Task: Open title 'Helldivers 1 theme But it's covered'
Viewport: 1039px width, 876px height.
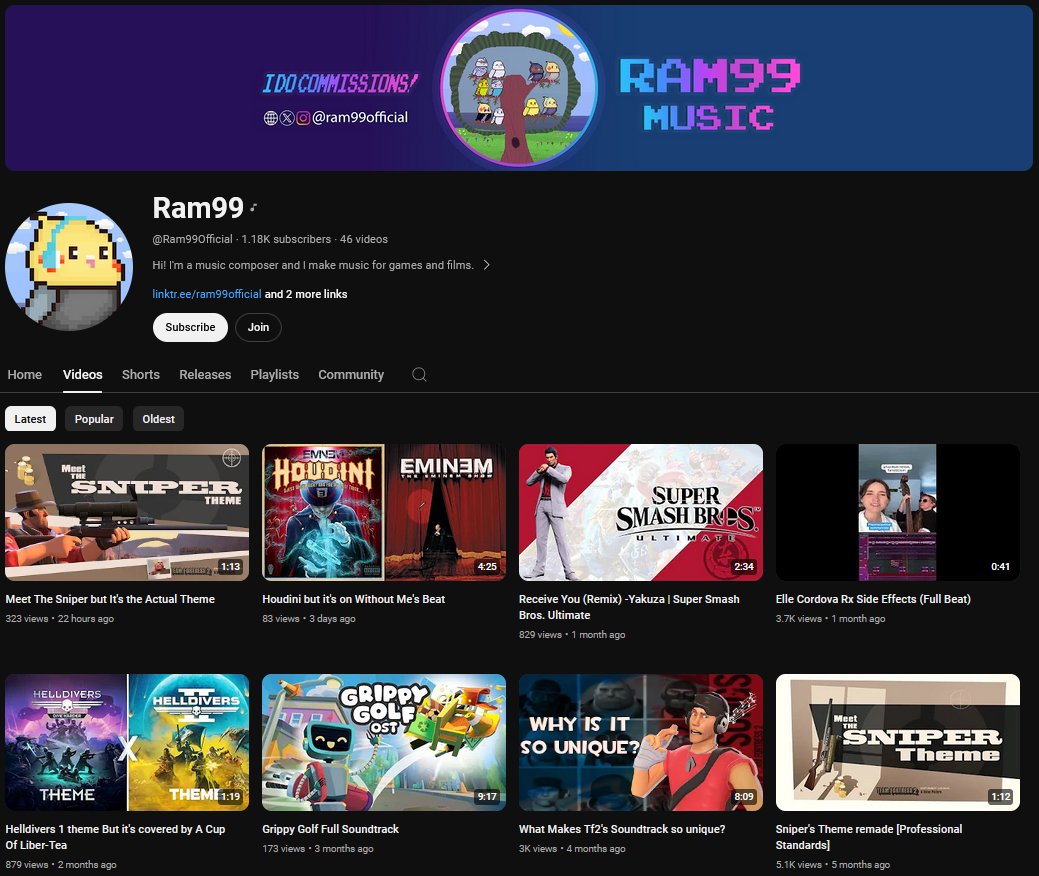Action: tap(115, 837)
